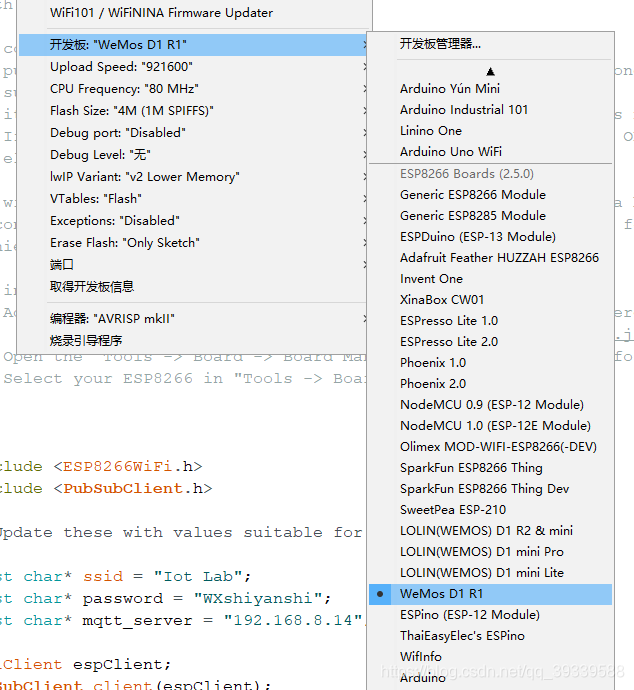Click the "WXshiyanshi" password string

(257, 598)
